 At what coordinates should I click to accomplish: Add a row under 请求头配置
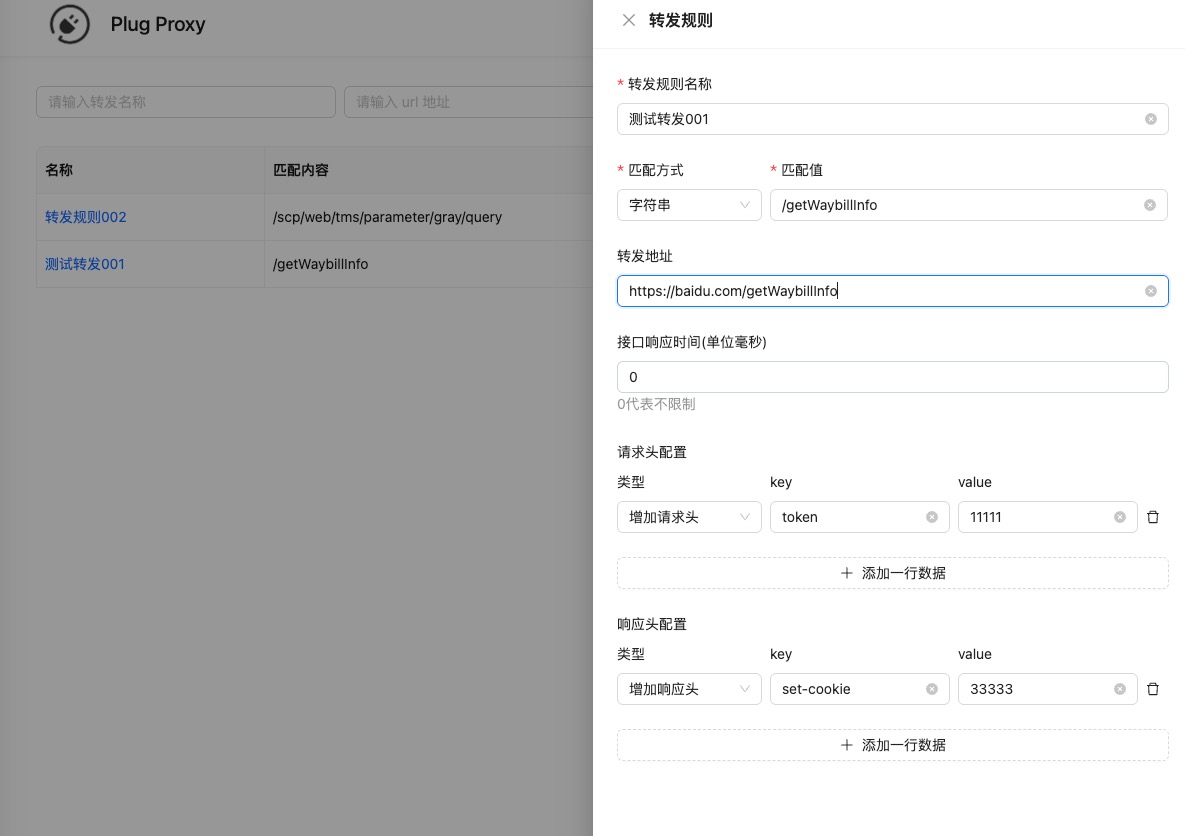tap(893, 573)
